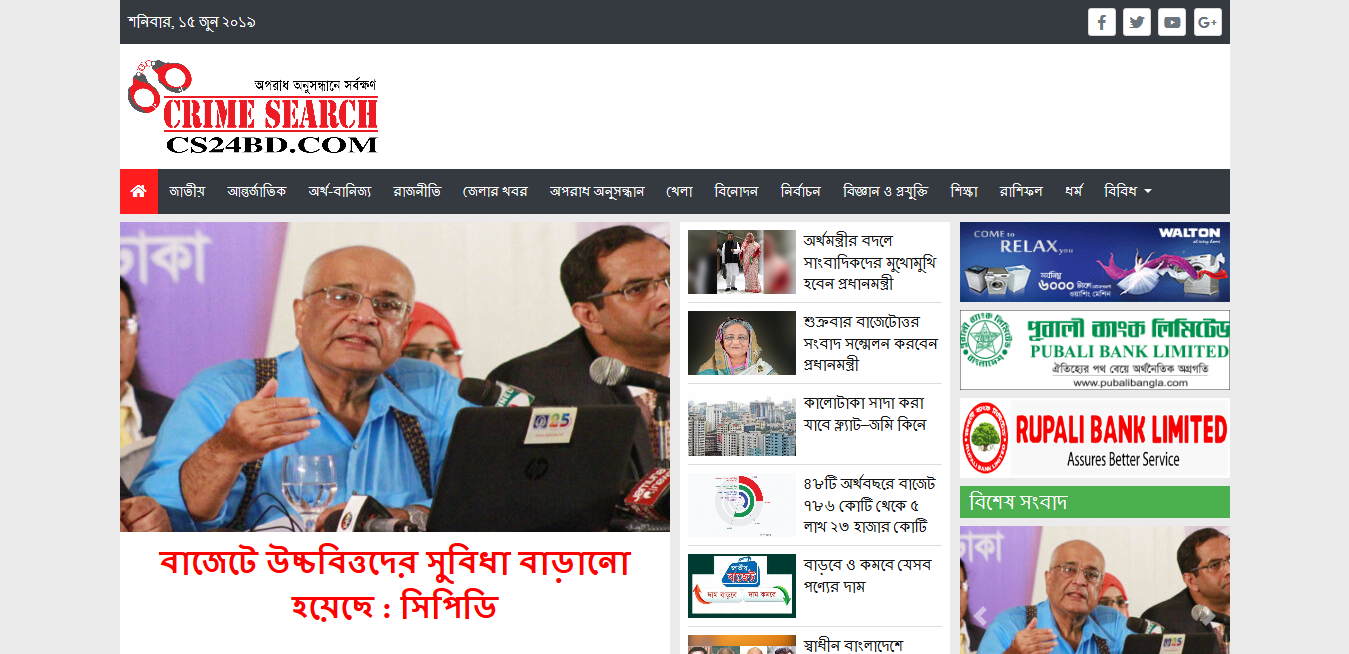Expand the বিবিধ dropdown menu
This screenshot has width=1349, height=654.
point(1127,191)
